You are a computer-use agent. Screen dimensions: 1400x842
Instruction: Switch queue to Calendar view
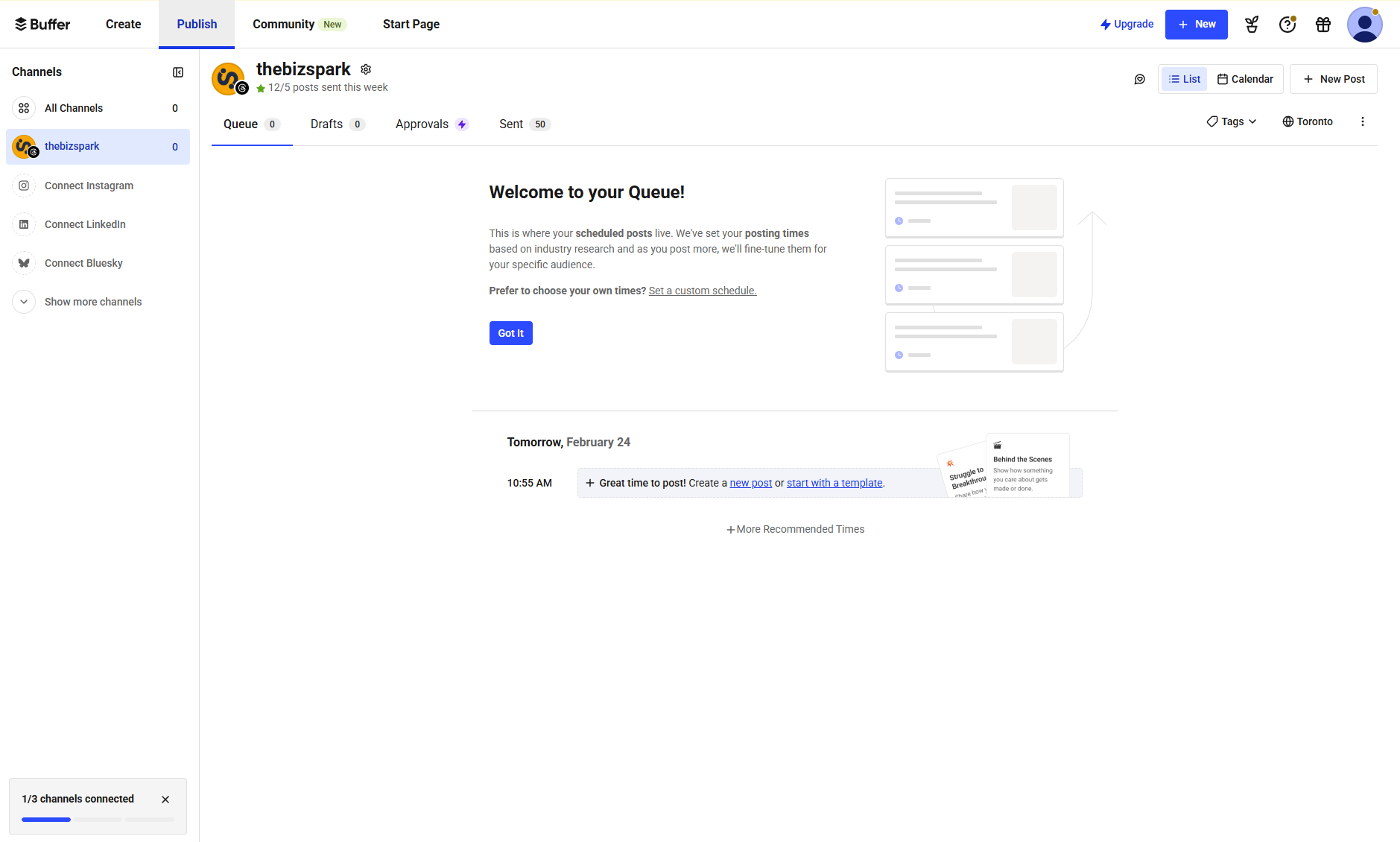pos(1245,79)
